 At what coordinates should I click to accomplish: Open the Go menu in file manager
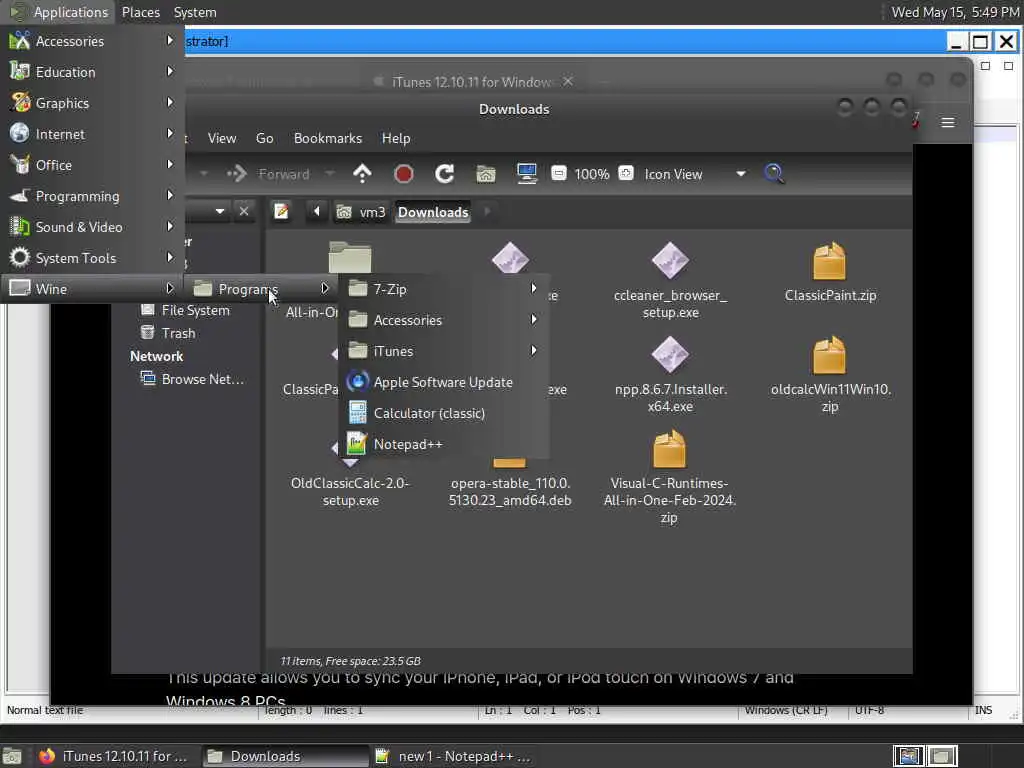264,138
